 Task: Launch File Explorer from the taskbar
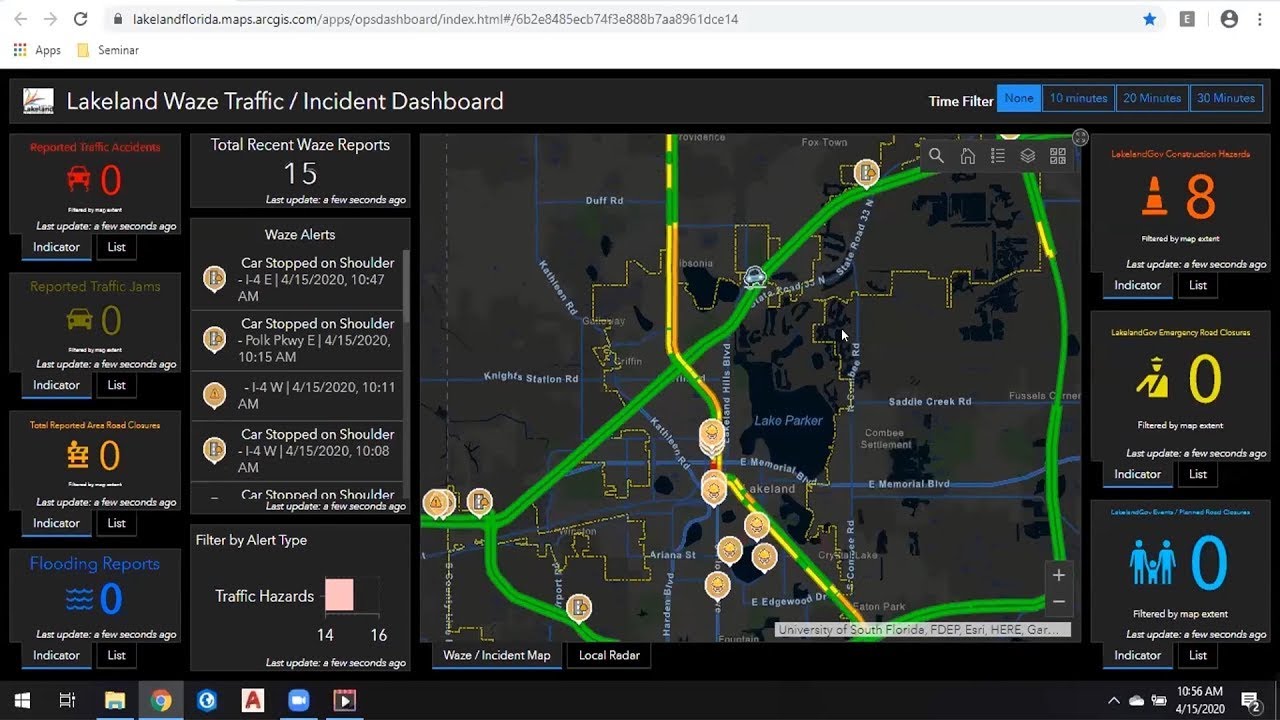(x=114, y=700)
